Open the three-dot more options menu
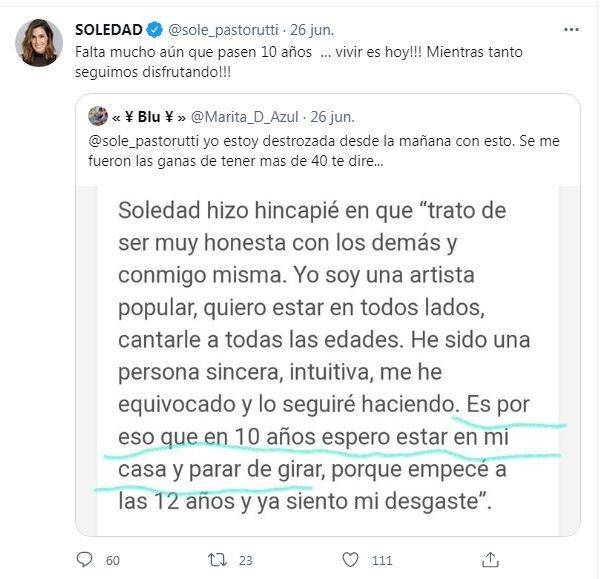This screenshot has height=579, width=605. 571,30
